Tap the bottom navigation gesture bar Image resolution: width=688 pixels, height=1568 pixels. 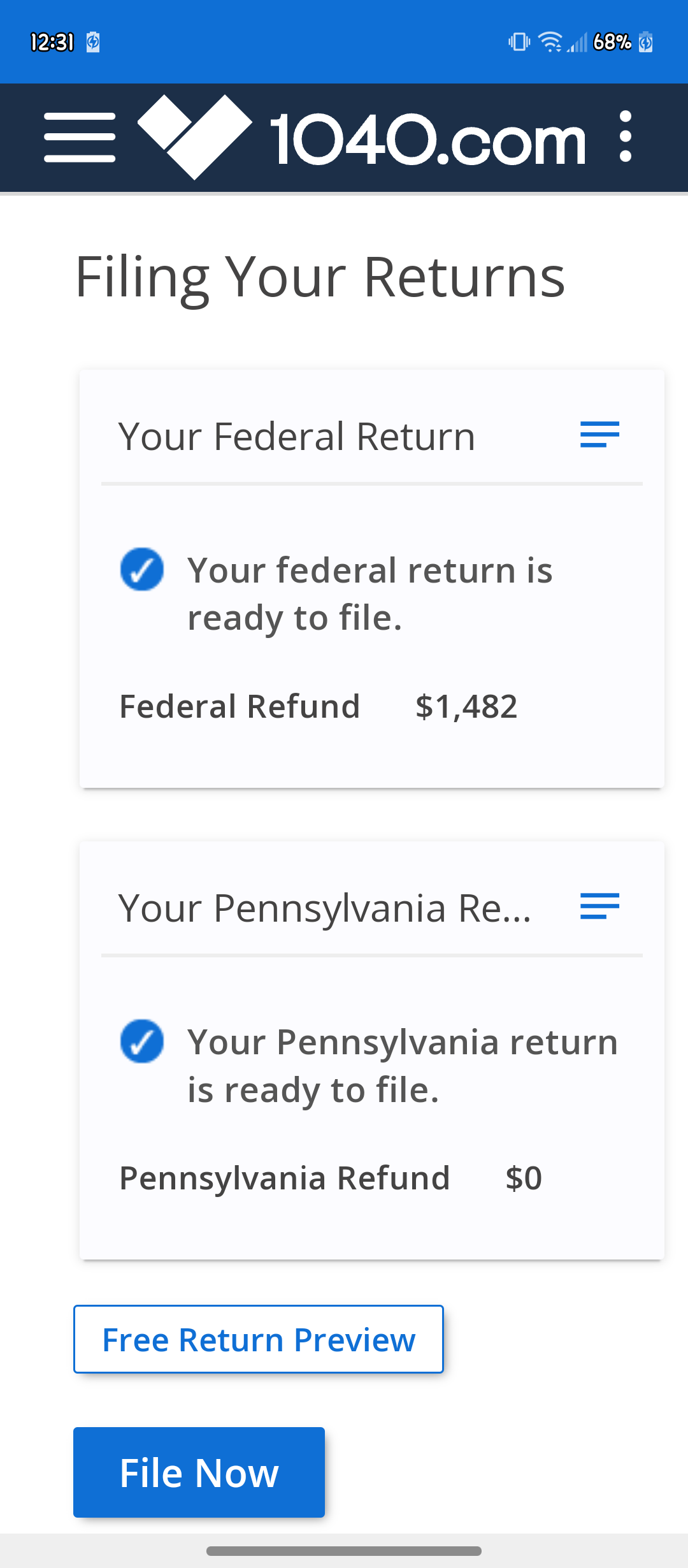(x=344, y=1551)
